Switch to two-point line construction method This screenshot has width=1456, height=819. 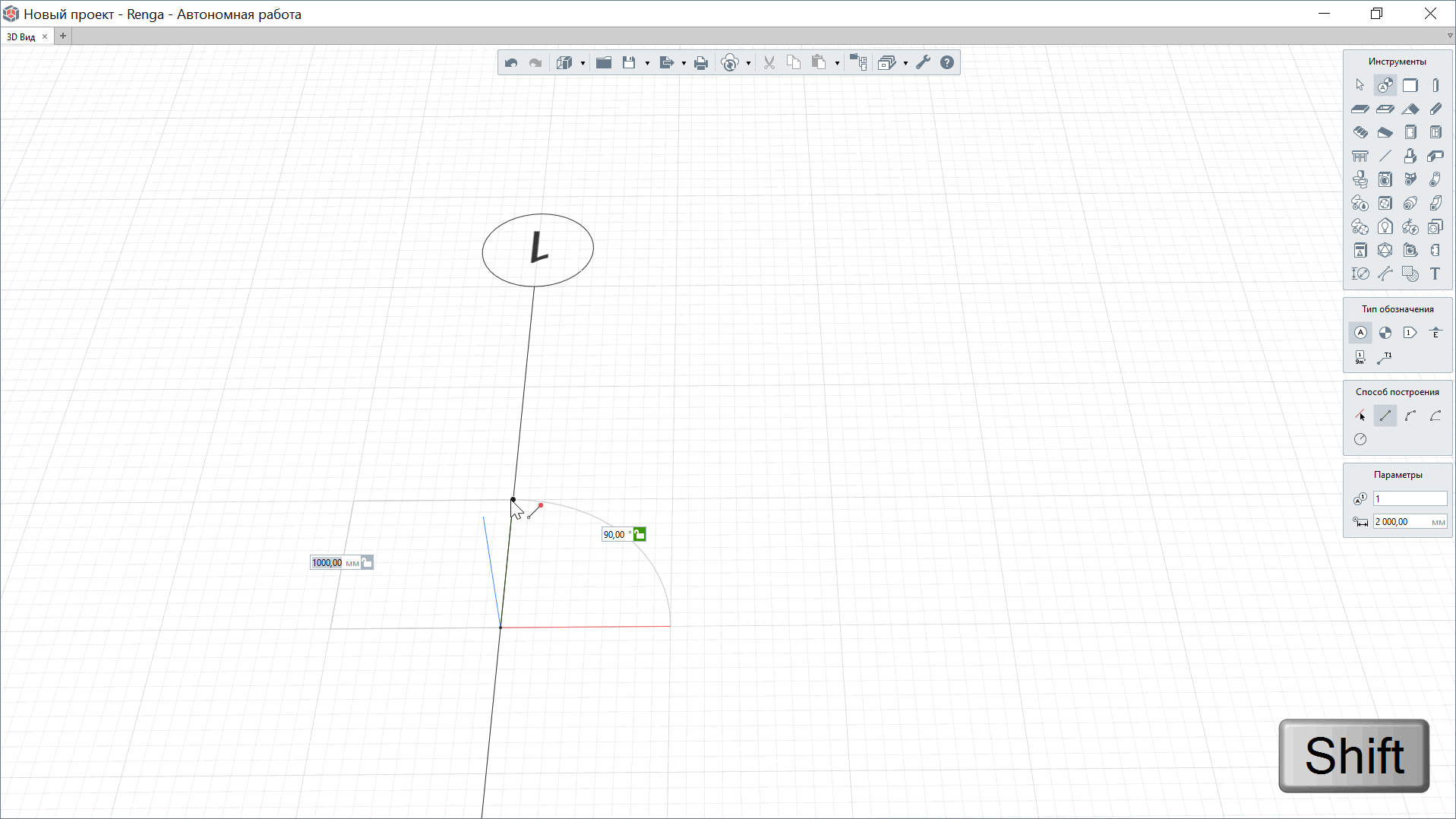pos(1385,416)
